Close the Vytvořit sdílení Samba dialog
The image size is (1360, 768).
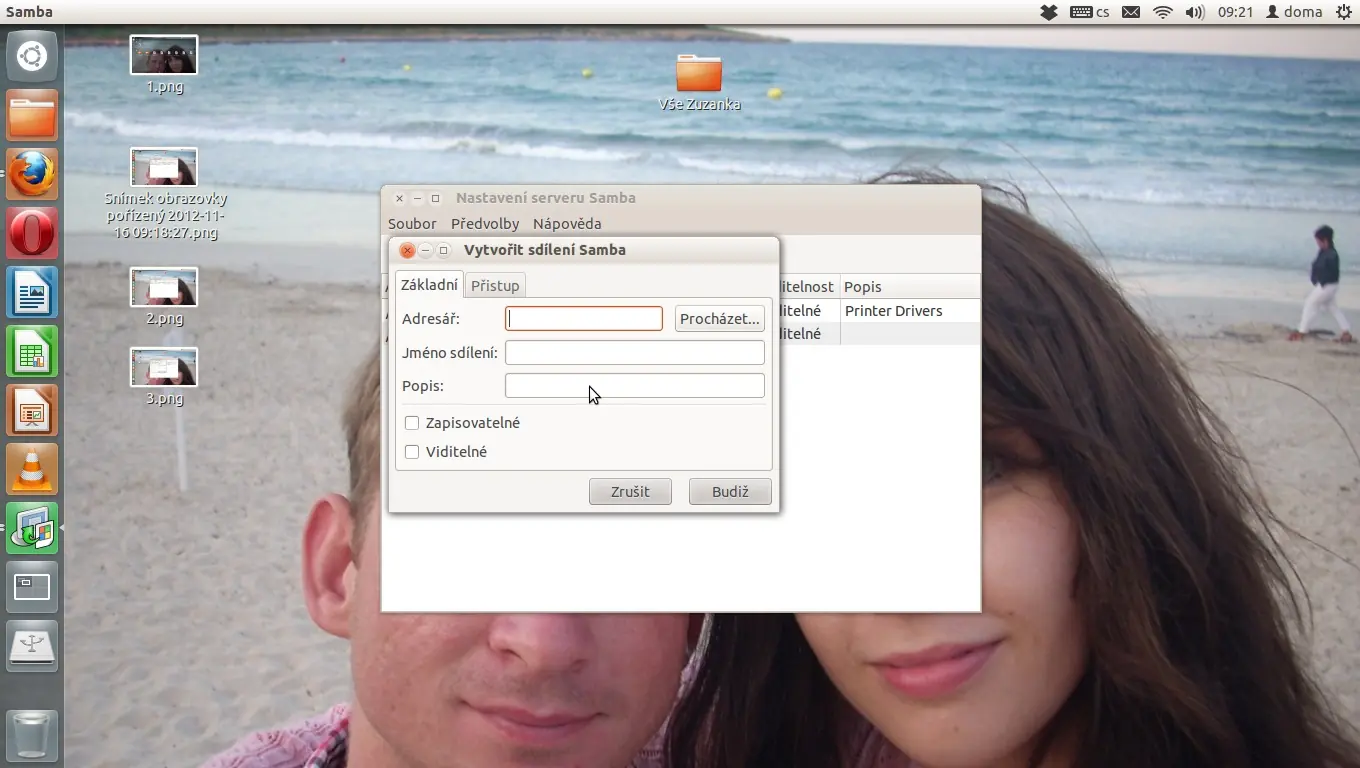pos(407,250)
